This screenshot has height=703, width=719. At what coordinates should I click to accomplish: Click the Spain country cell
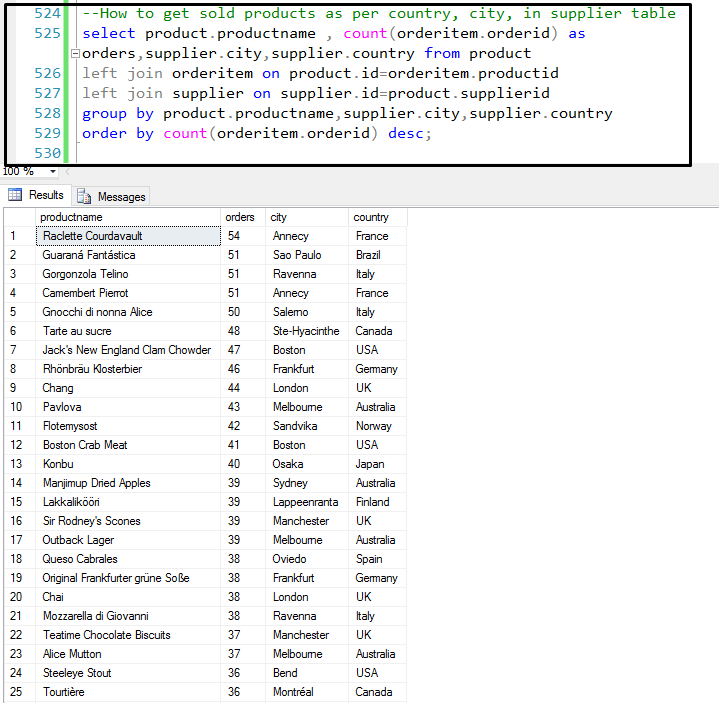[377, 559]
